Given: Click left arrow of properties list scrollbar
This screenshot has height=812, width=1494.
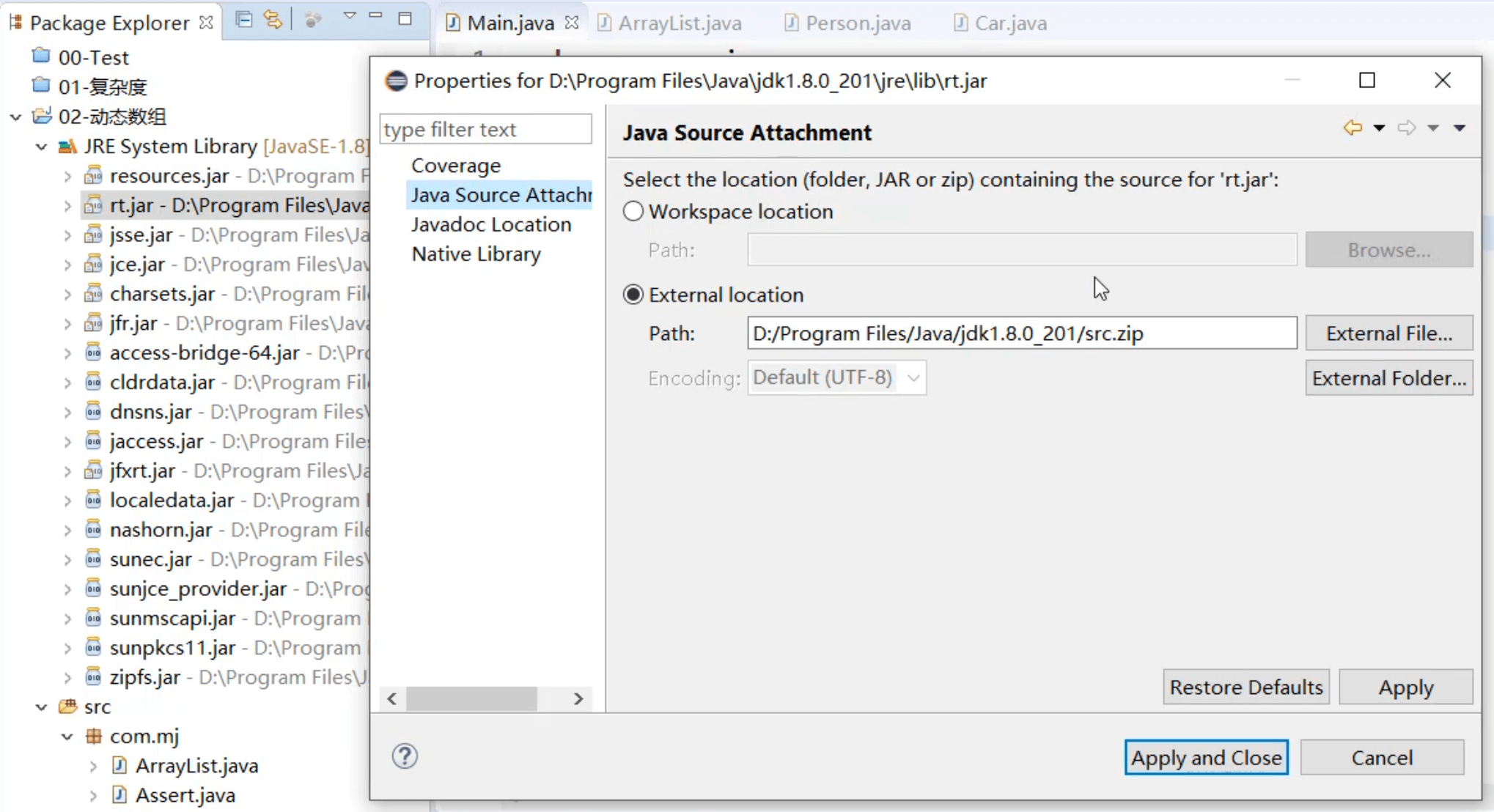Looking at the screenshot, I should click(x=392, y=699).
